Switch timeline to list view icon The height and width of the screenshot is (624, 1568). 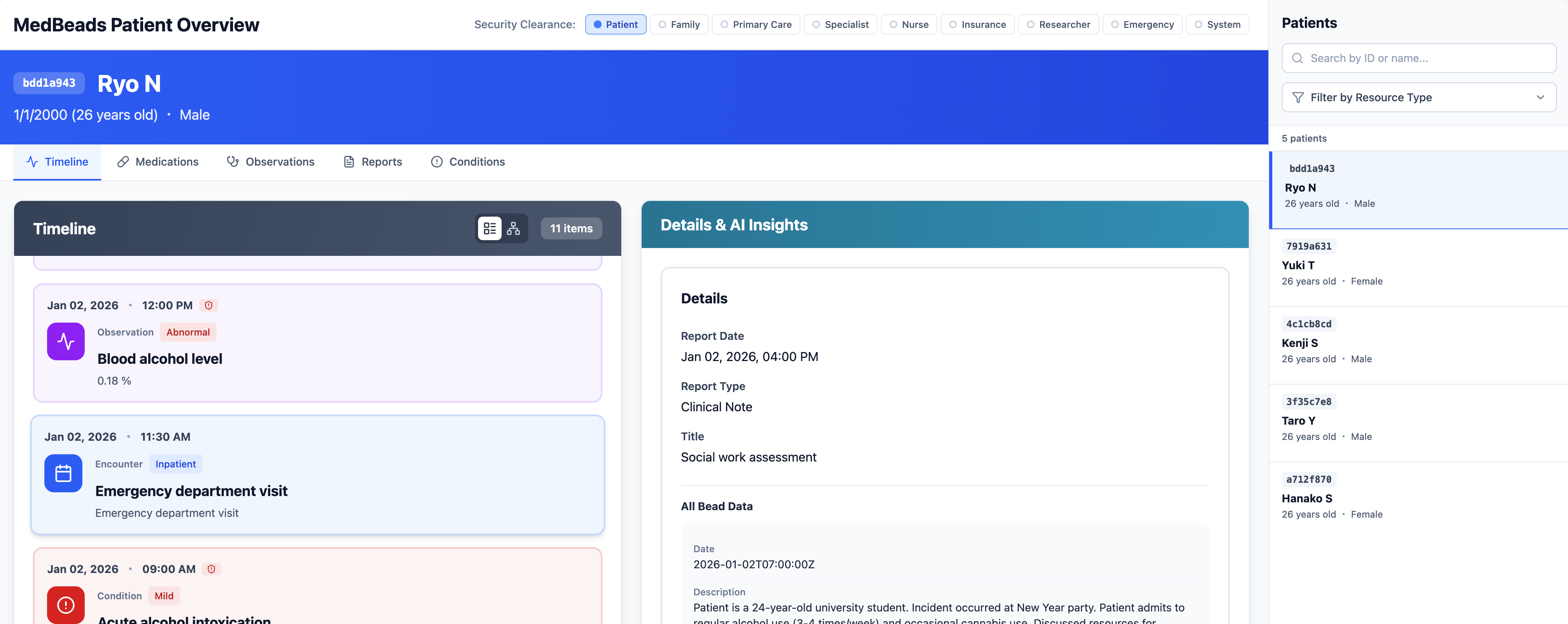(x=489, y=228)
